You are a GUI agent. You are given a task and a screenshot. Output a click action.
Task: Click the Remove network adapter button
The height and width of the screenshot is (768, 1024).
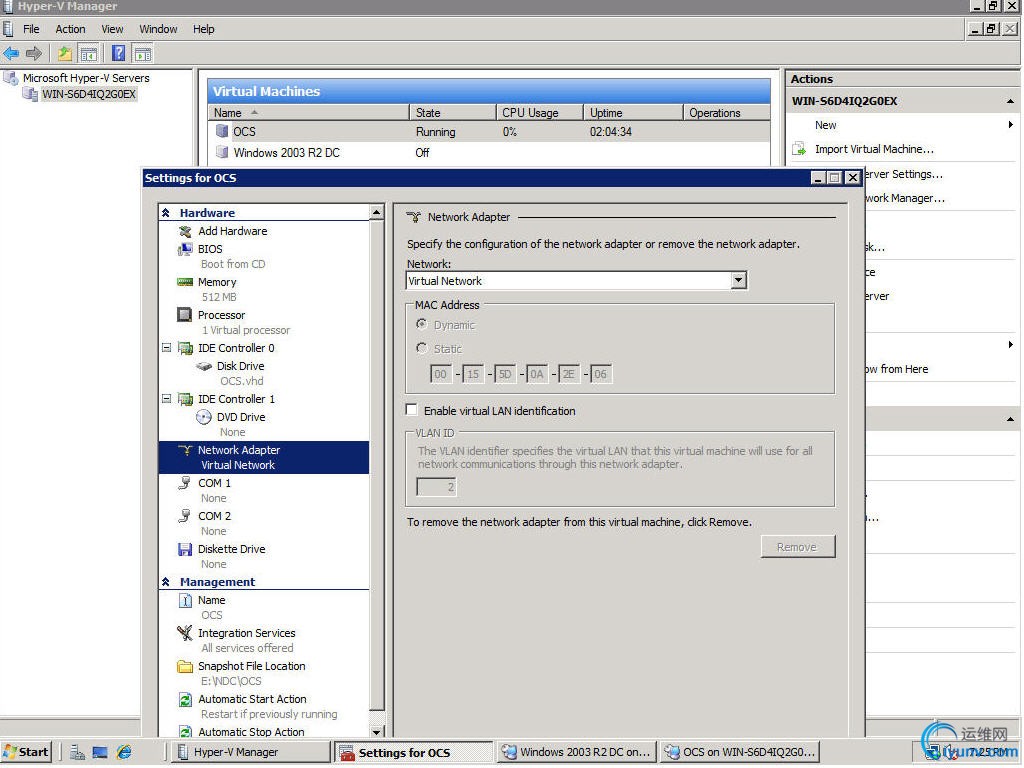click(x=797, y=547)
